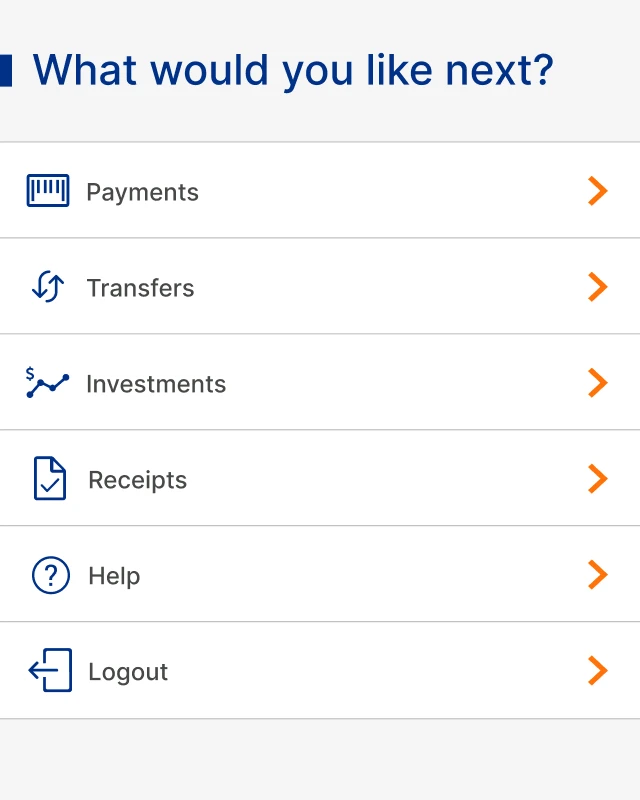
Task: Click the Logout door arrow icon
Action: click(x=50, y=671)
